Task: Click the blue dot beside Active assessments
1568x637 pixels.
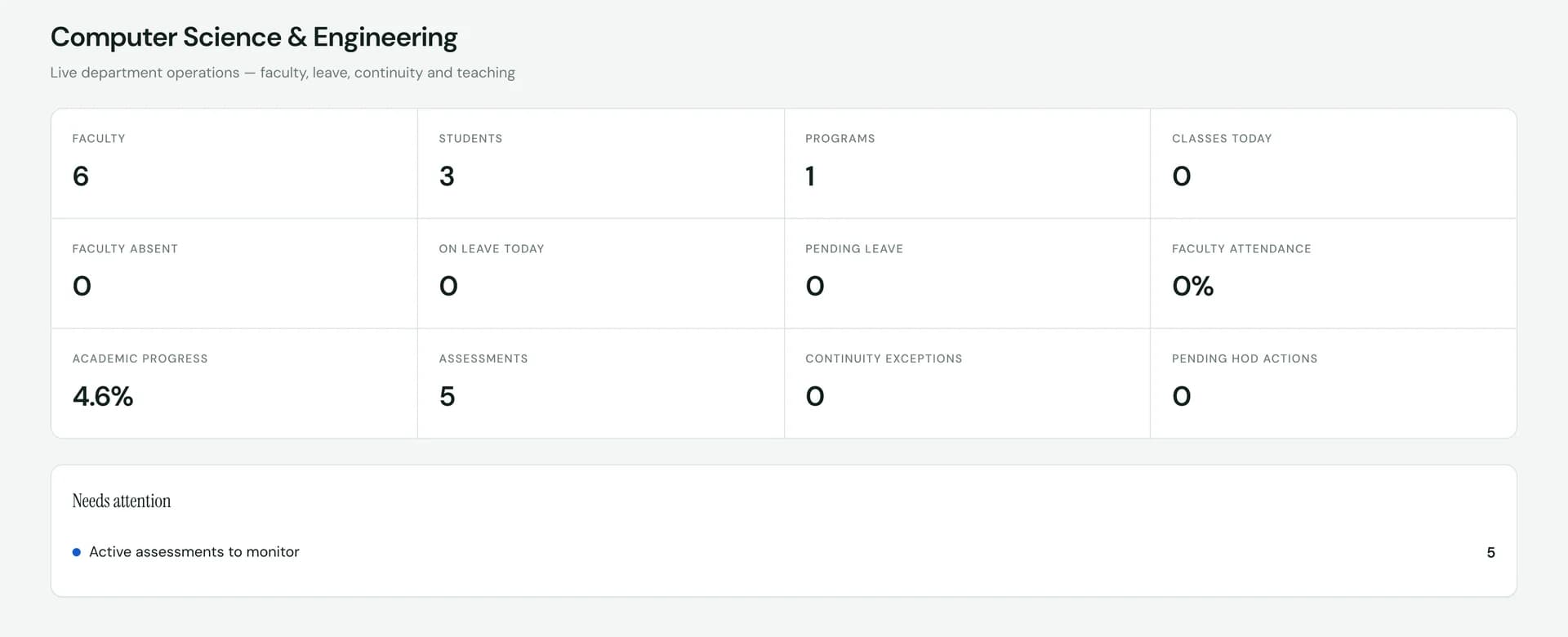Action: [77, 552]
